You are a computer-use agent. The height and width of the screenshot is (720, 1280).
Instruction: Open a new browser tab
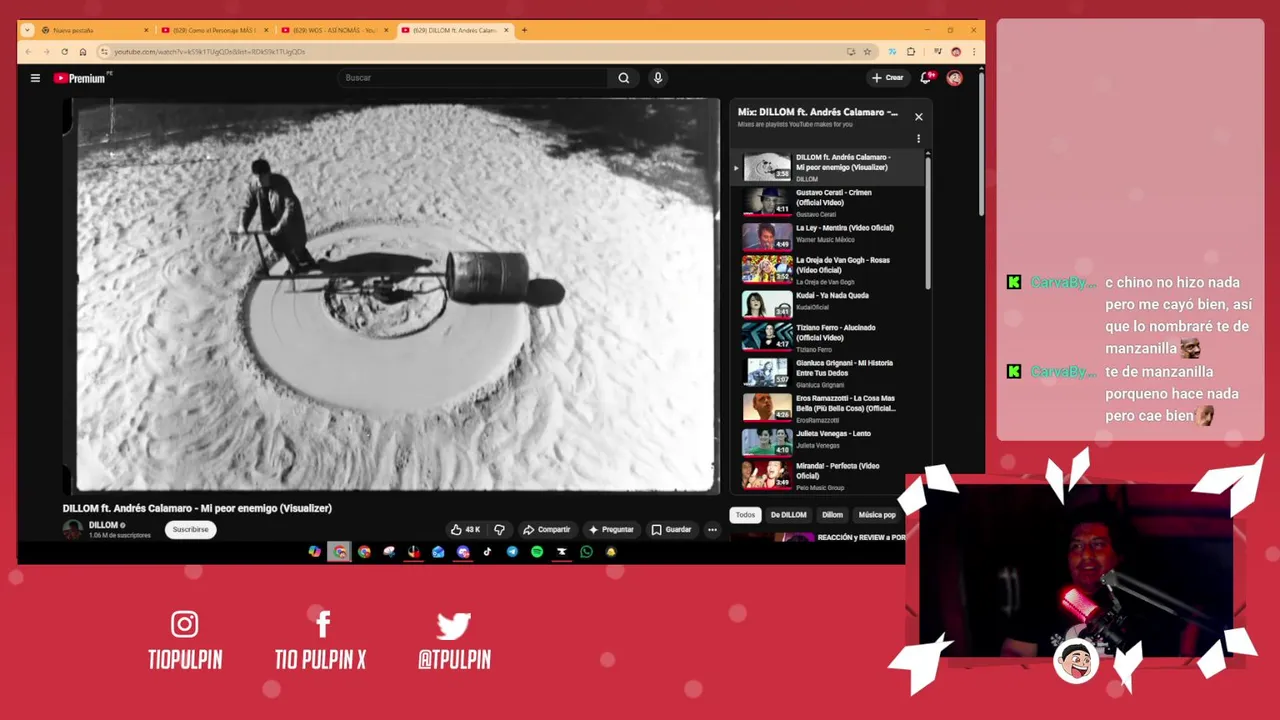pyautogui.click(x=524, y=30)
